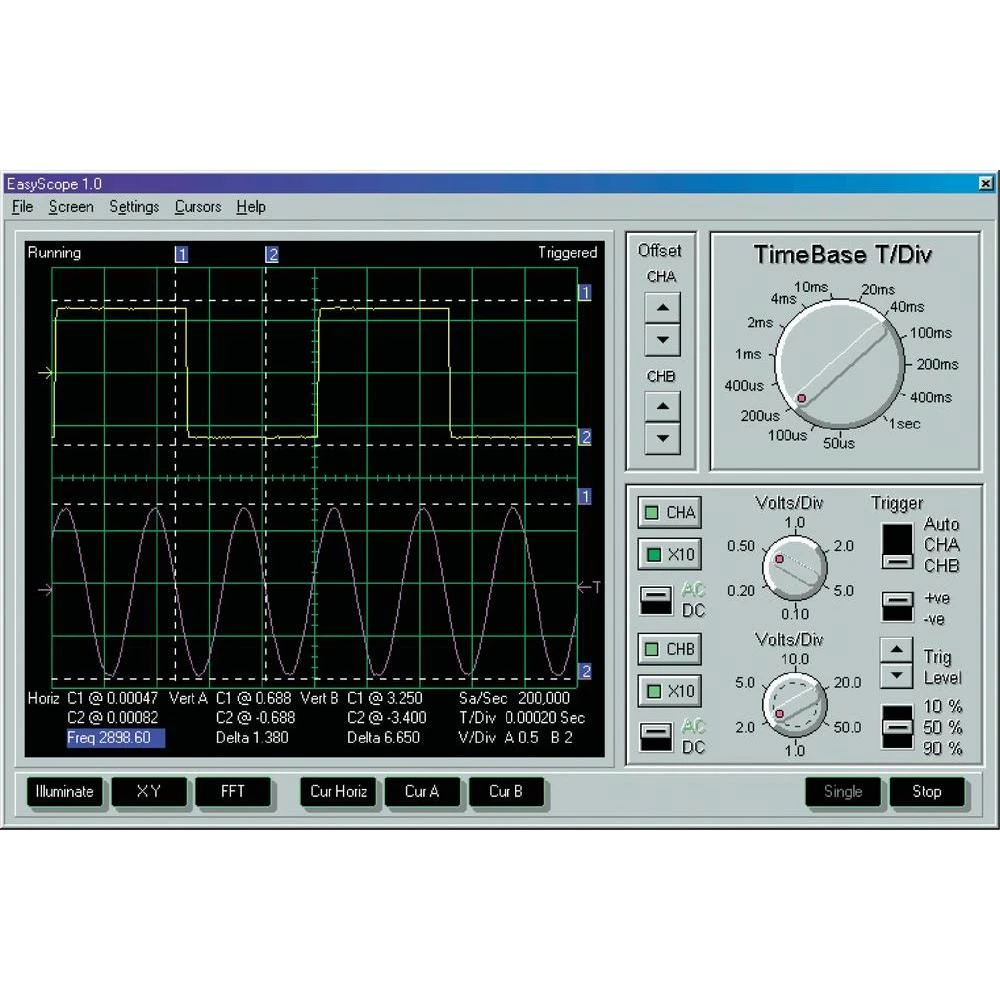
Task: Lower trigger level with down arrow
Action: click(896, 676)
